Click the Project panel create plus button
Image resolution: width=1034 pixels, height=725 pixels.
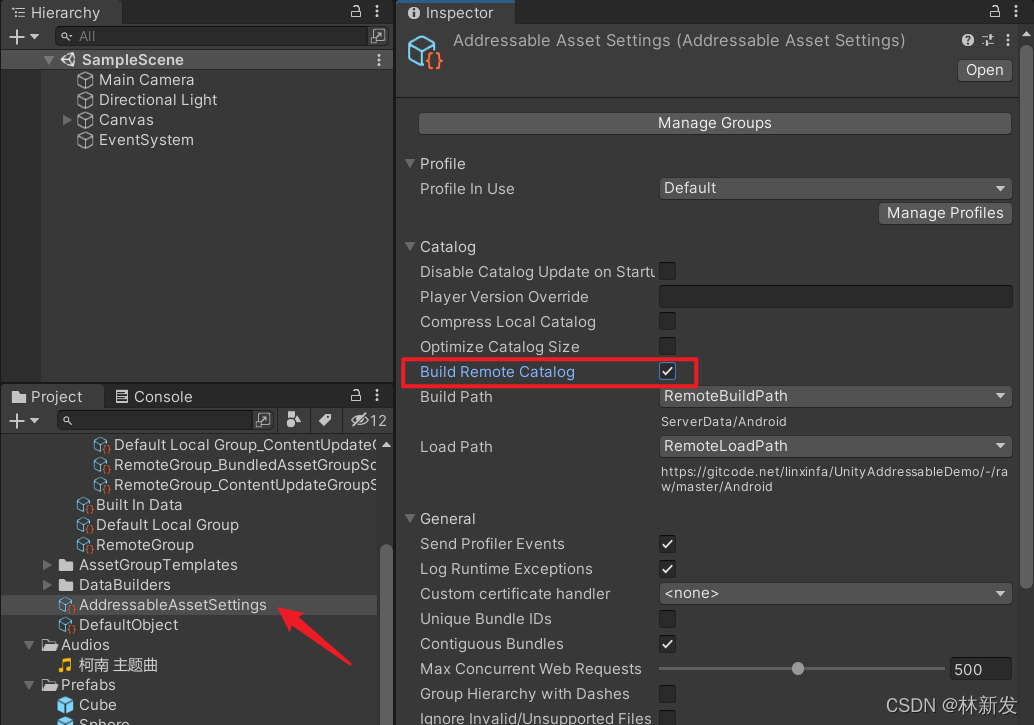click(x=17, y=420)
